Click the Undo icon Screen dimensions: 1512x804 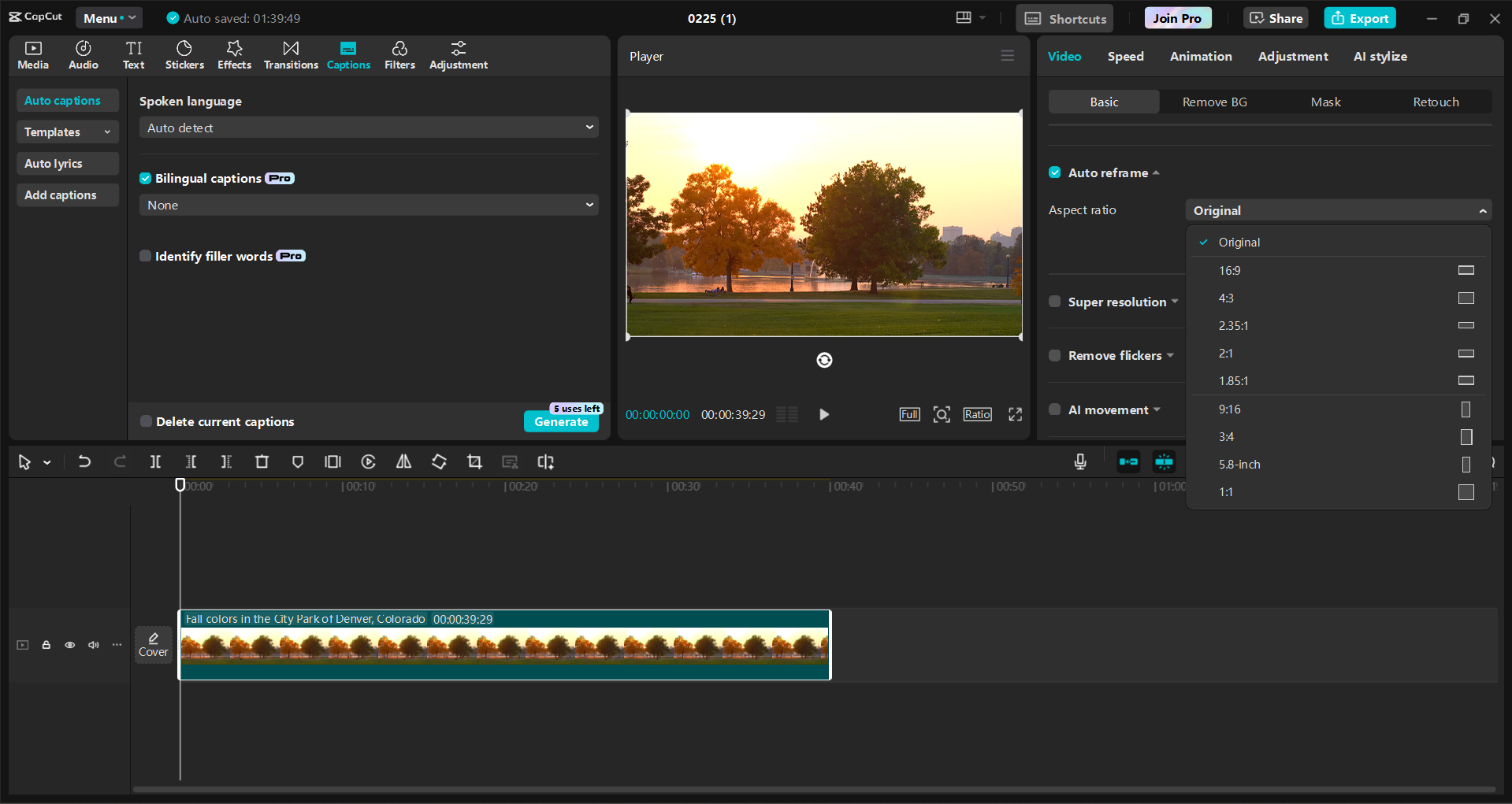click(84, 462)
